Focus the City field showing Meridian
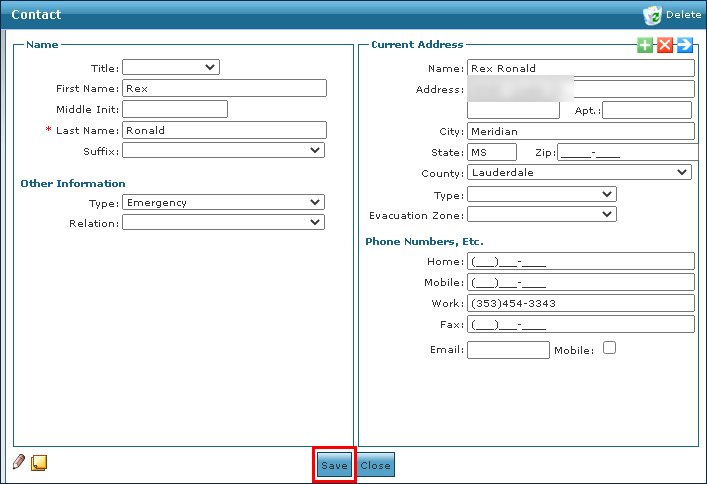707x484 pixels. point(580,131)
